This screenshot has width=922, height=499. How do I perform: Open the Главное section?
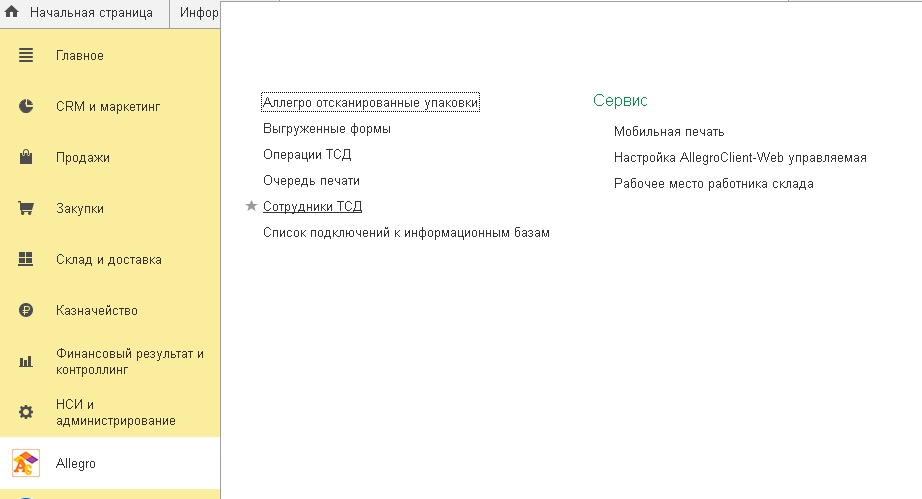point(79,55)
